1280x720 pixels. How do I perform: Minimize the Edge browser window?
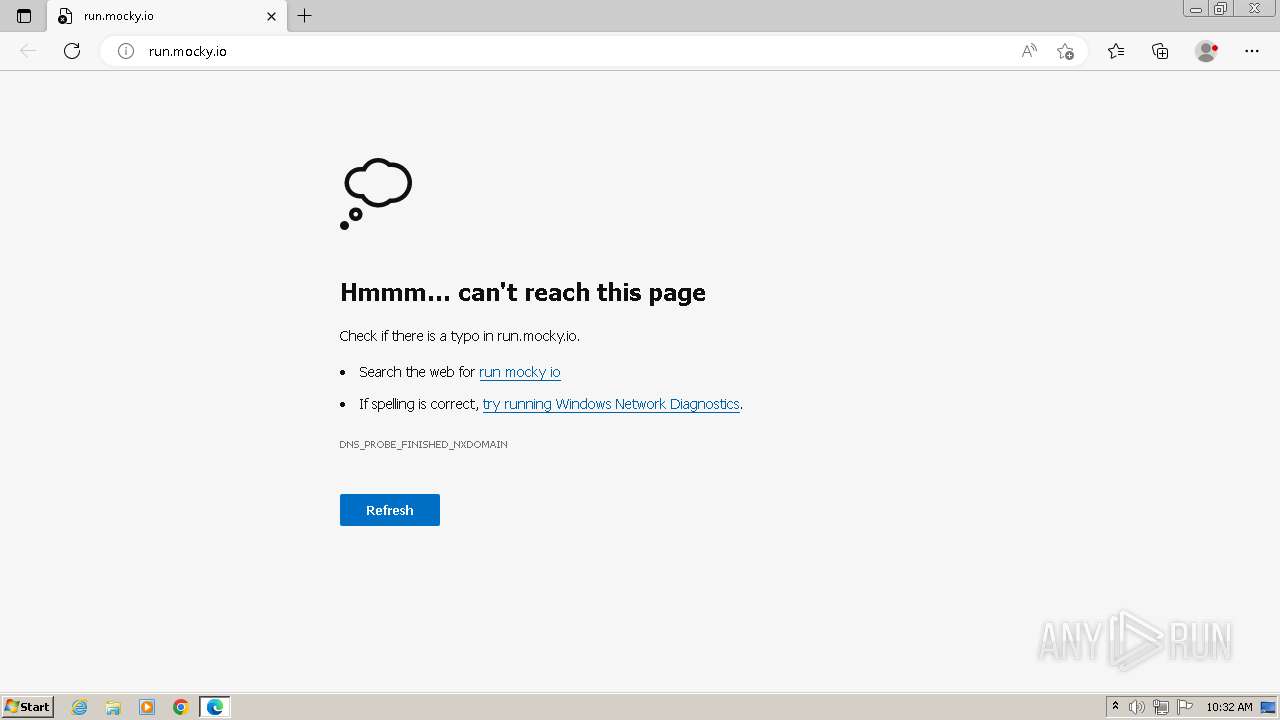click(1196, 9)
